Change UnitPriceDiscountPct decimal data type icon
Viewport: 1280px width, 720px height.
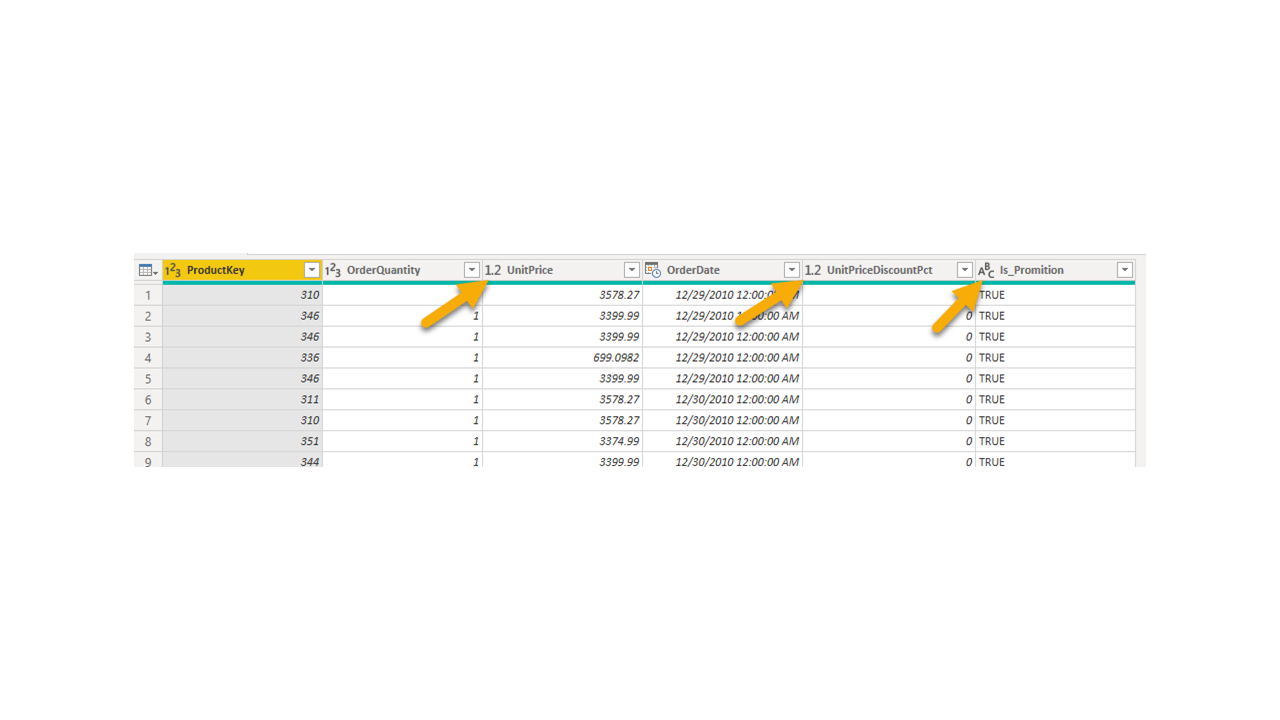813,270
